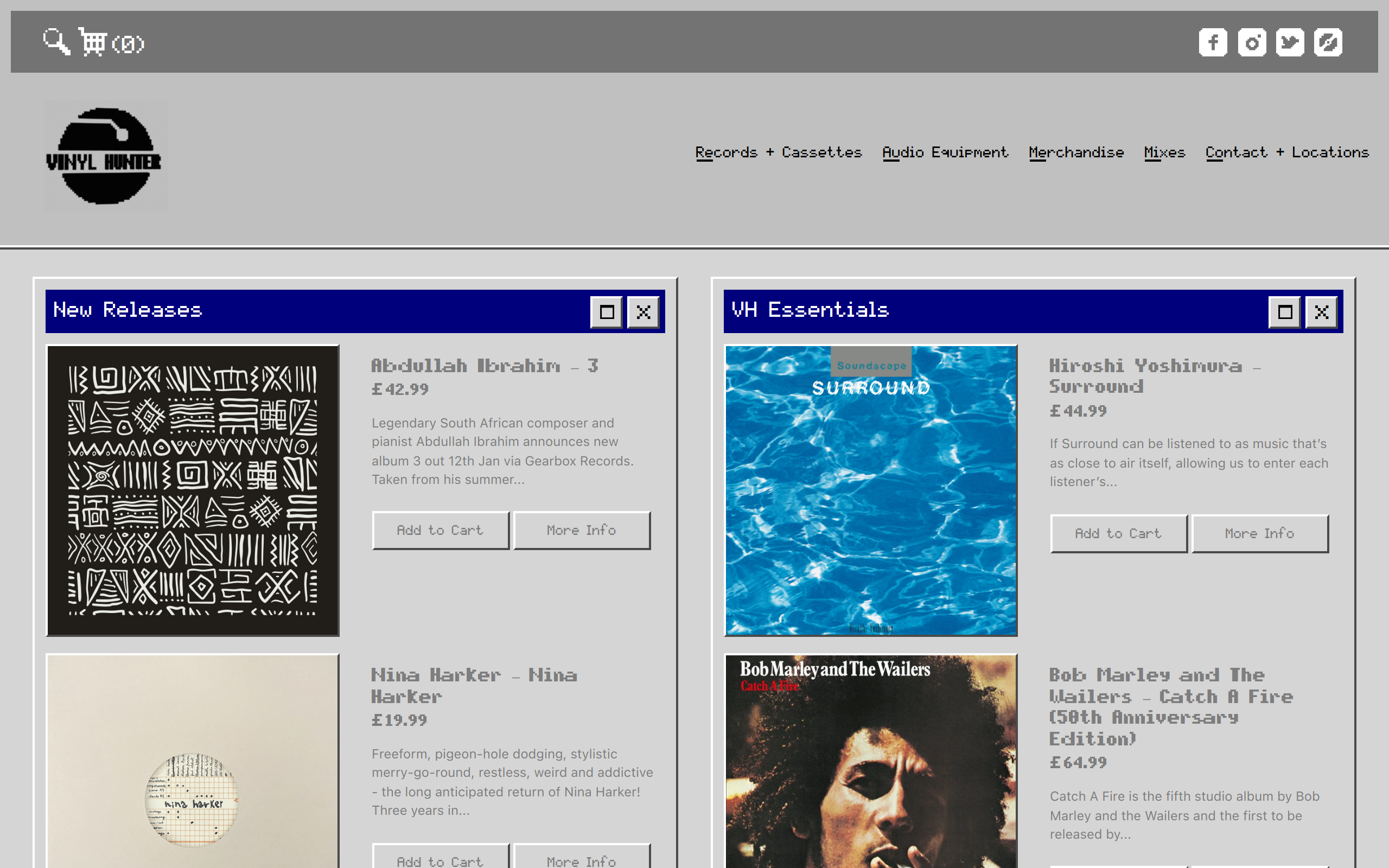Click the vinyl disc social icon
Image resolution: width=1389 pixels, height=868 pixels.
tap(1328, 42)
